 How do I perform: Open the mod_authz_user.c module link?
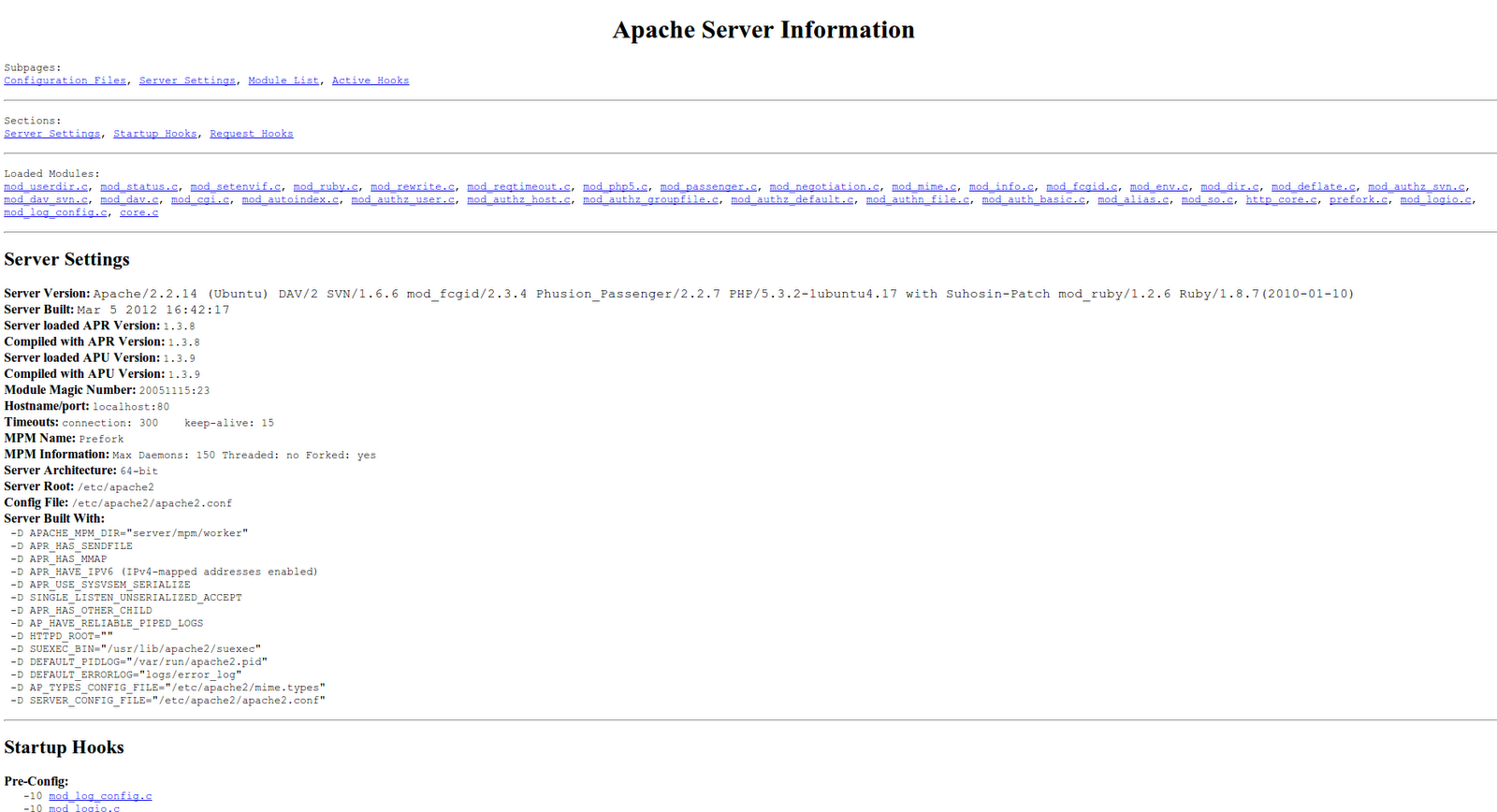tap(403, 200)
